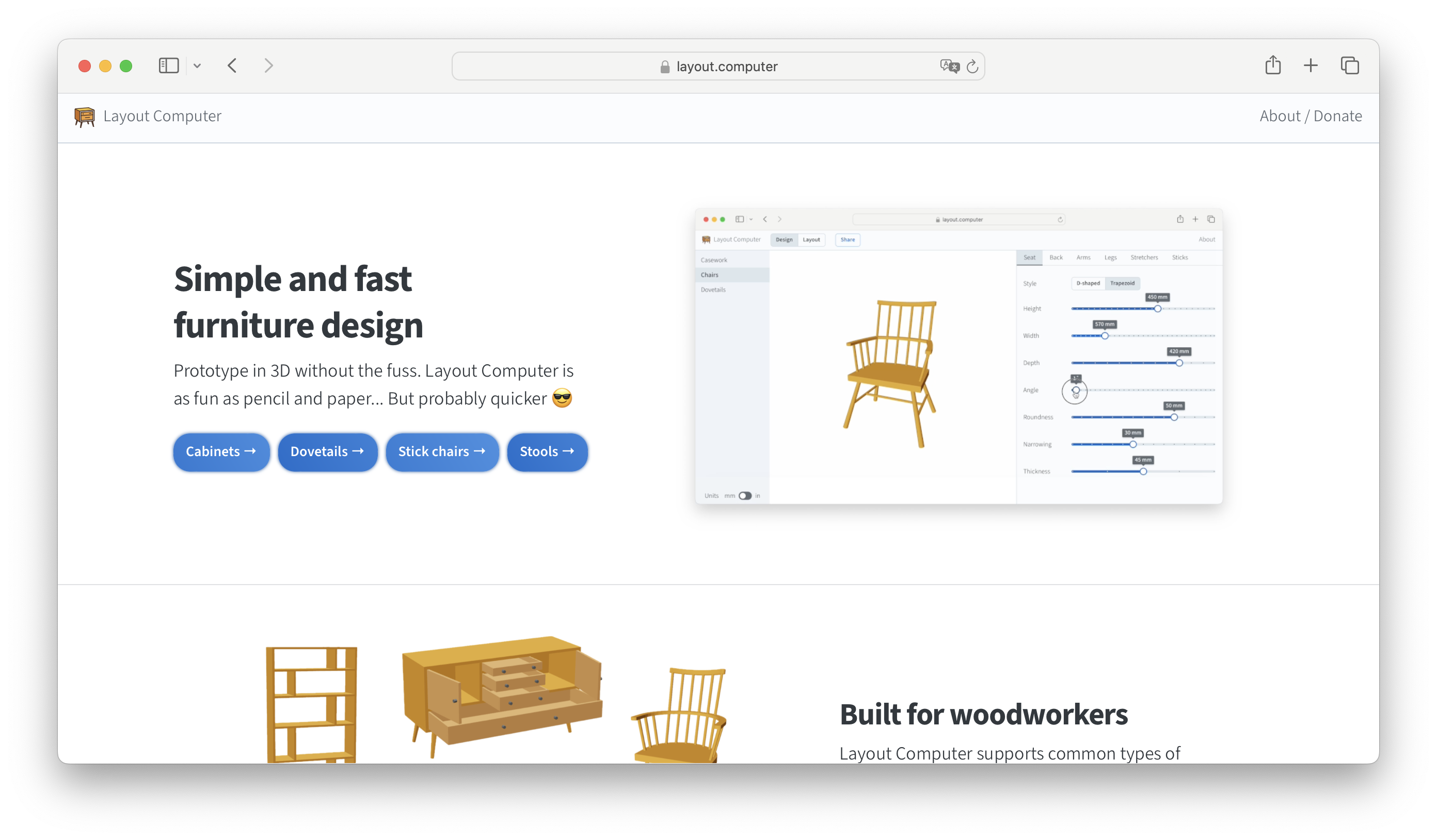Open the Cabinets designer button
1437x840 pixels.
[221, 451]
